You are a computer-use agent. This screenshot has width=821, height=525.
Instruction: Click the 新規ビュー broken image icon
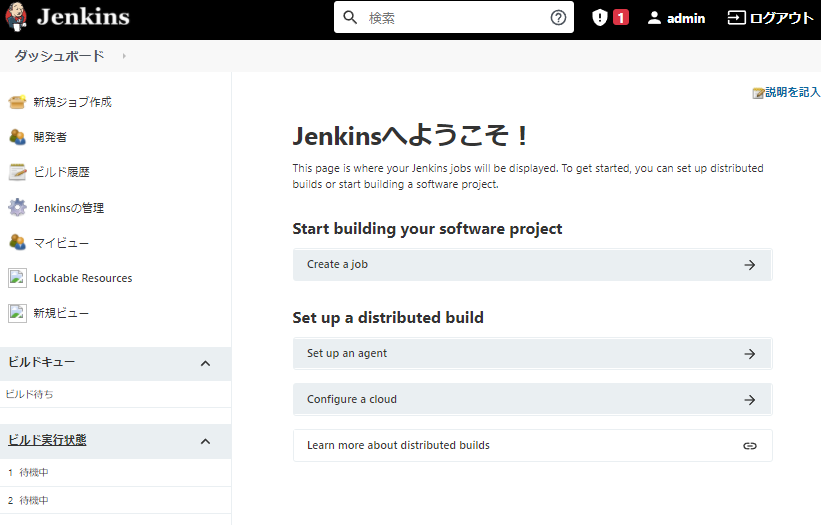click(x=17, y=313)
